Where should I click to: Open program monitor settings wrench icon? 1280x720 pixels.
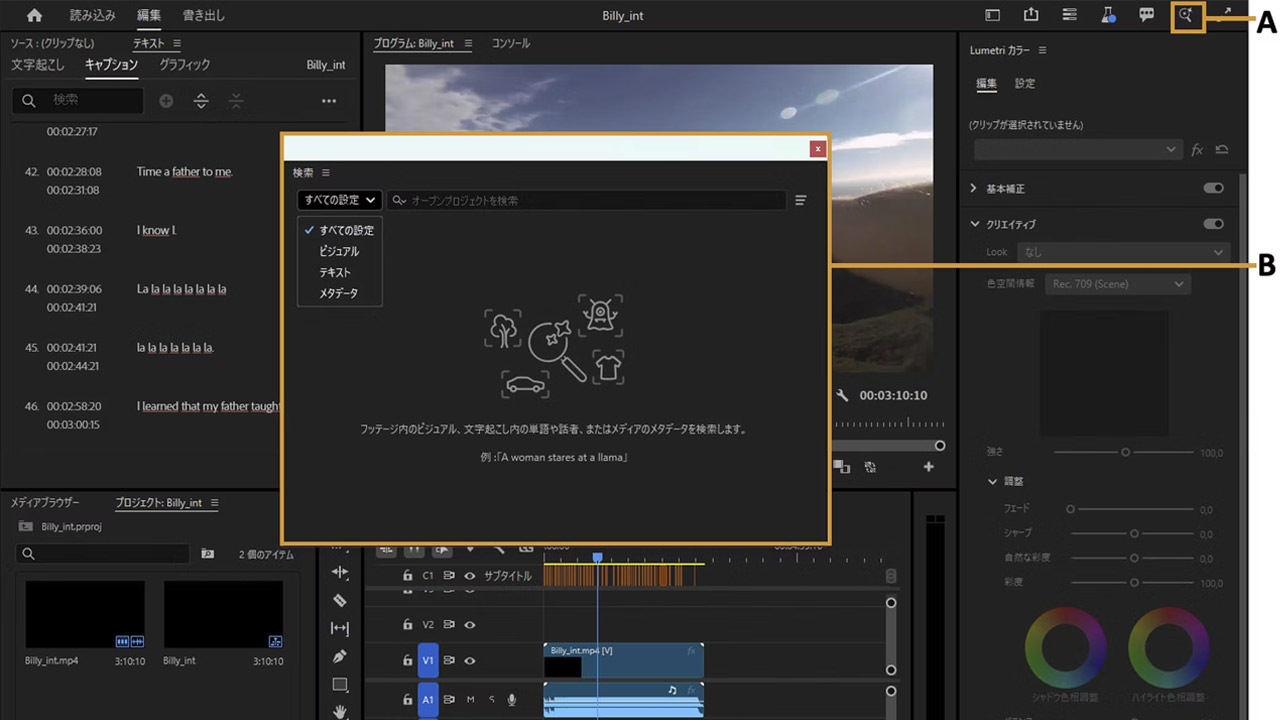pos(842,395)
